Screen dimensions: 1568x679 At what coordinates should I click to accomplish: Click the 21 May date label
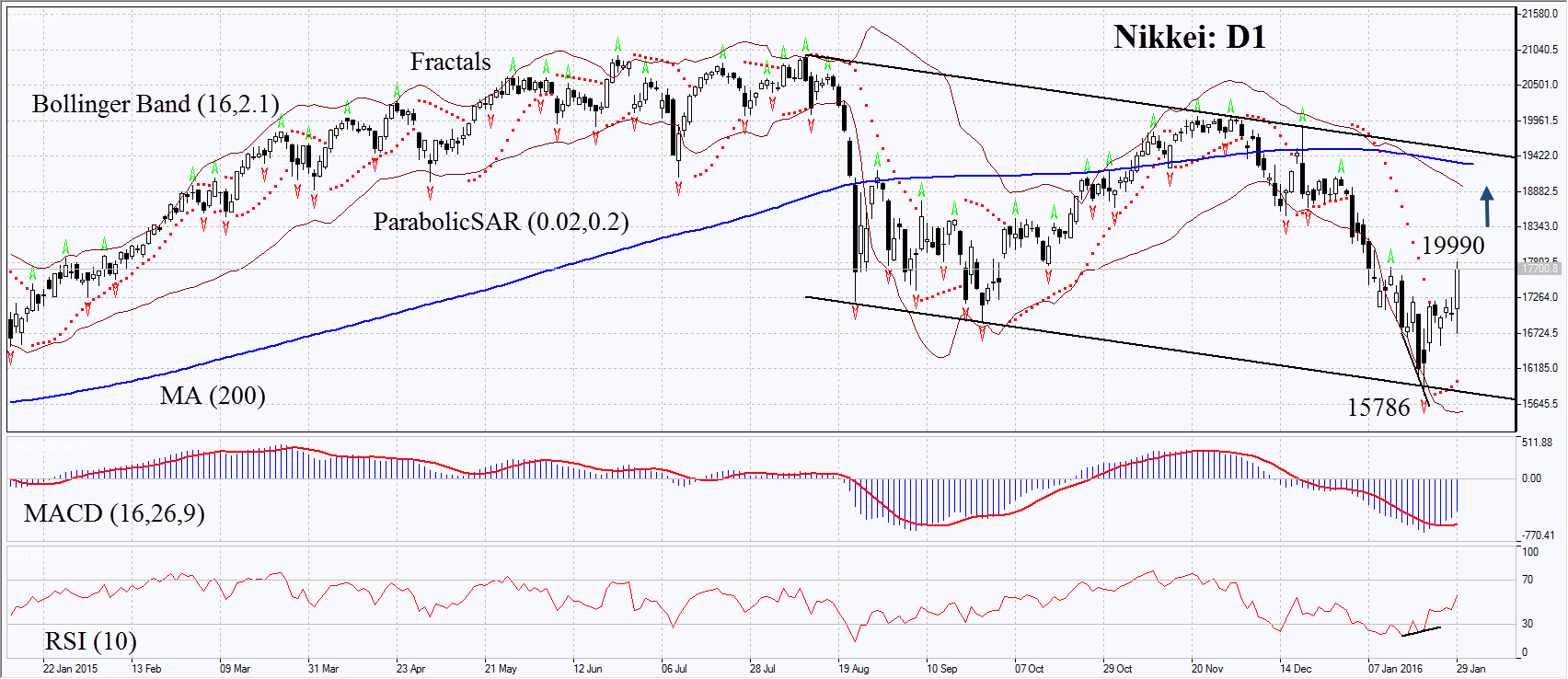coord(501,669)
